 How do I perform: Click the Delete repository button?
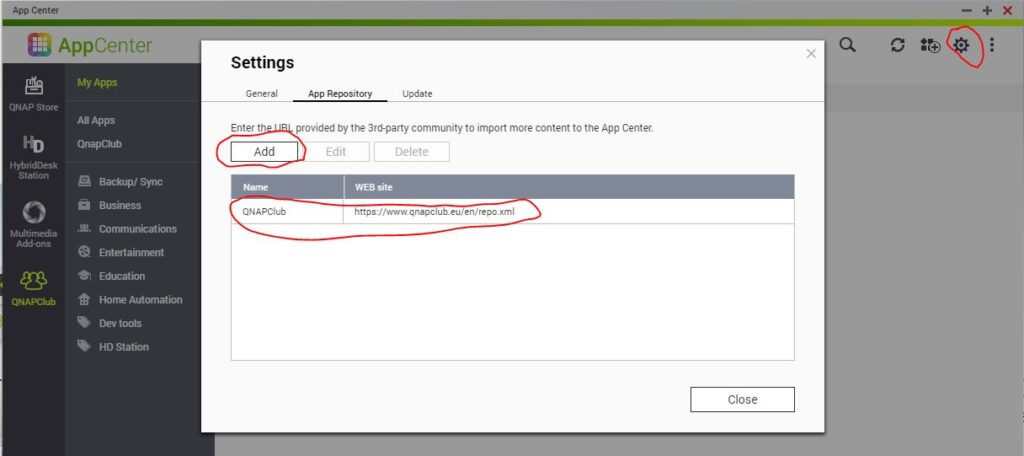pos(411,152)
